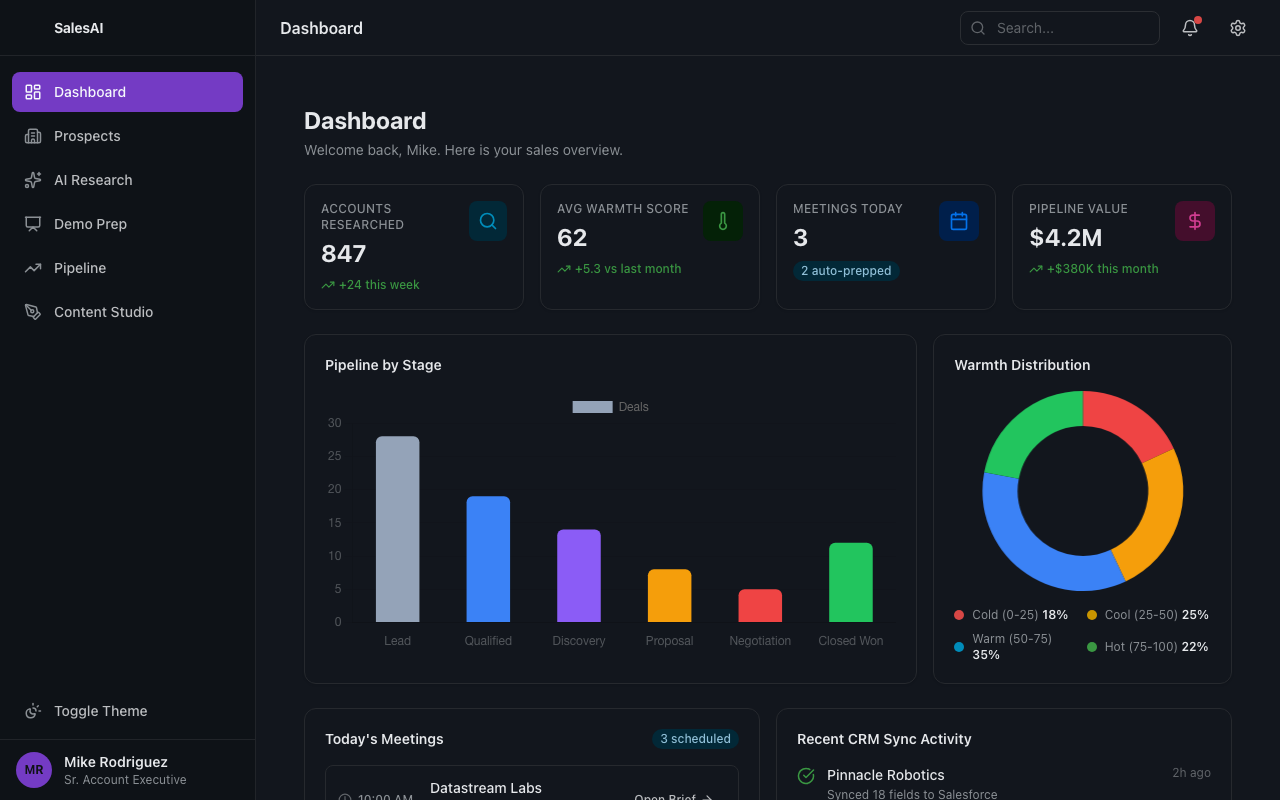Viewport: 1280px width, 800px height.
Task: Open the calendar icon on Meetings Today card
Action: pyautogui.click(x=959, y=221)
